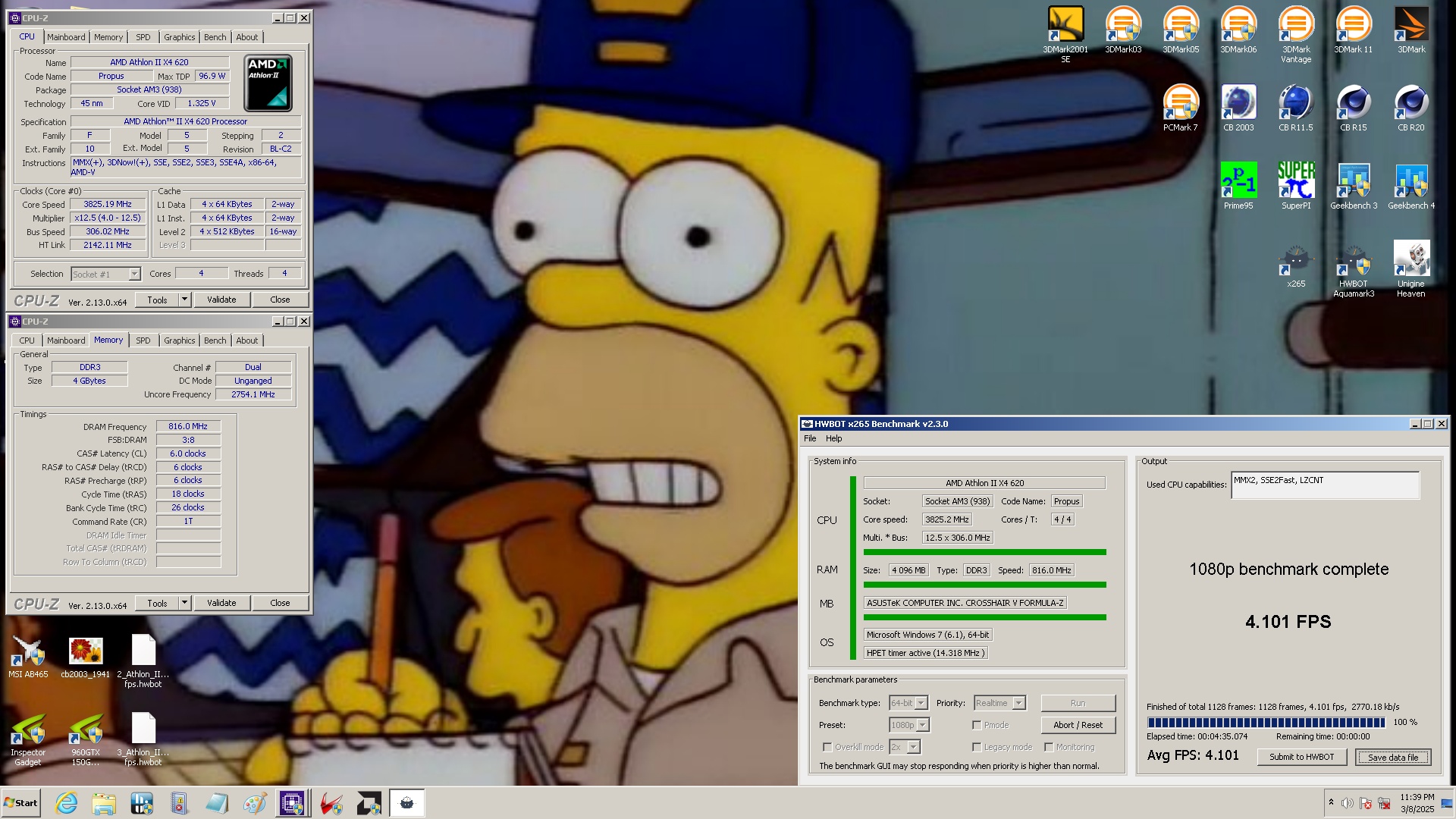Image resolution: width=1456 pixels, height=819 pixels.
Task: Select the Geekbench 4 desktop icon
Action: pos(1411,186)
